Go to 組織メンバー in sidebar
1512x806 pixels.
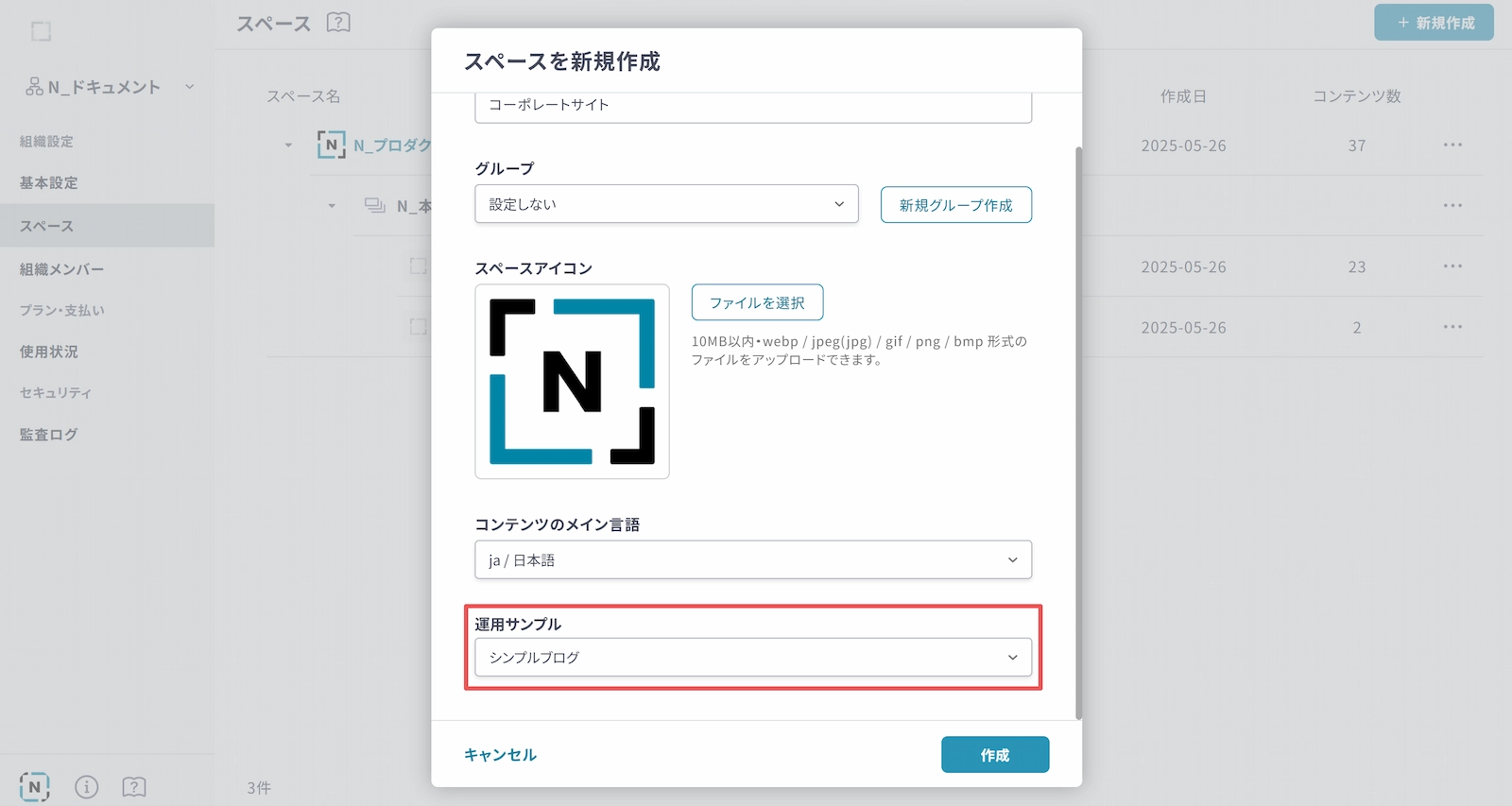(x=62, y=269)
